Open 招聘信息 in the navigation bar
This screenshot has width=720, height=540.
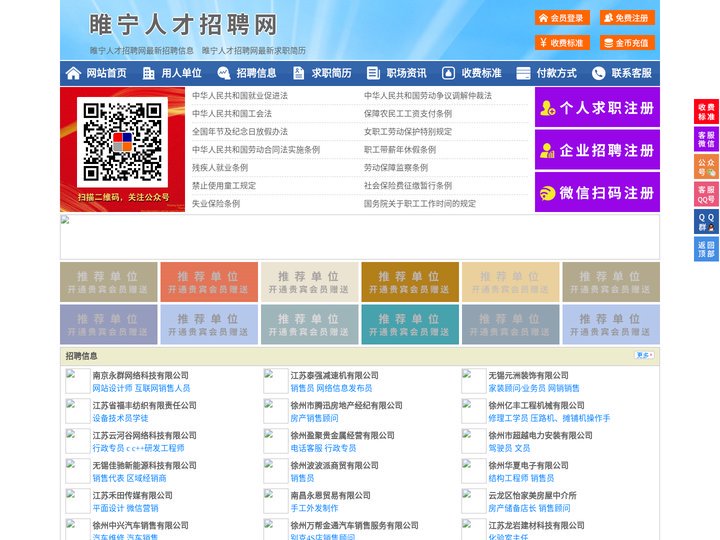[256, 73]
